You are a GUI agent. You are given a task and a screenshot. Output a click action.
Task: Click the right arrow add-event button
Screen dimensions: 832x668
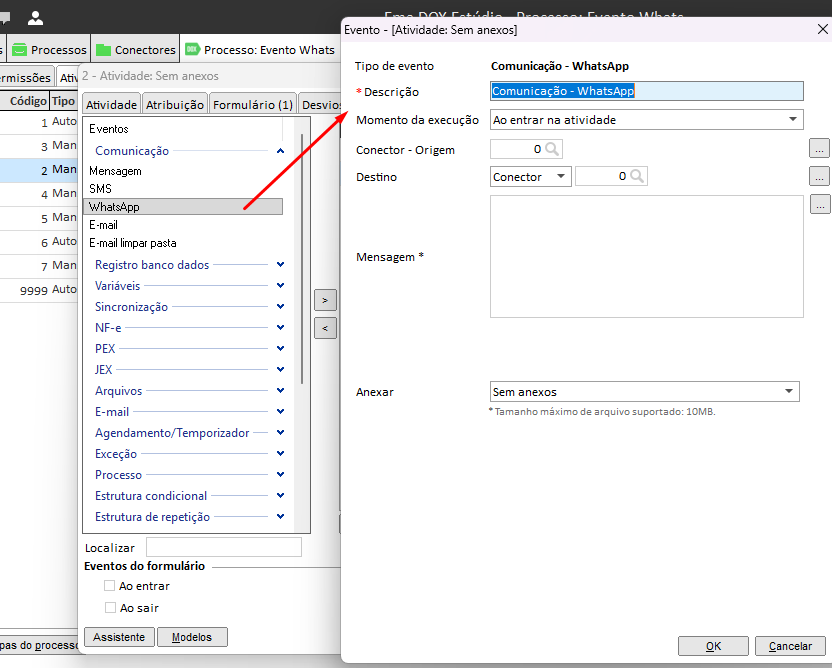pyautogui.click(x=325, y=300)
